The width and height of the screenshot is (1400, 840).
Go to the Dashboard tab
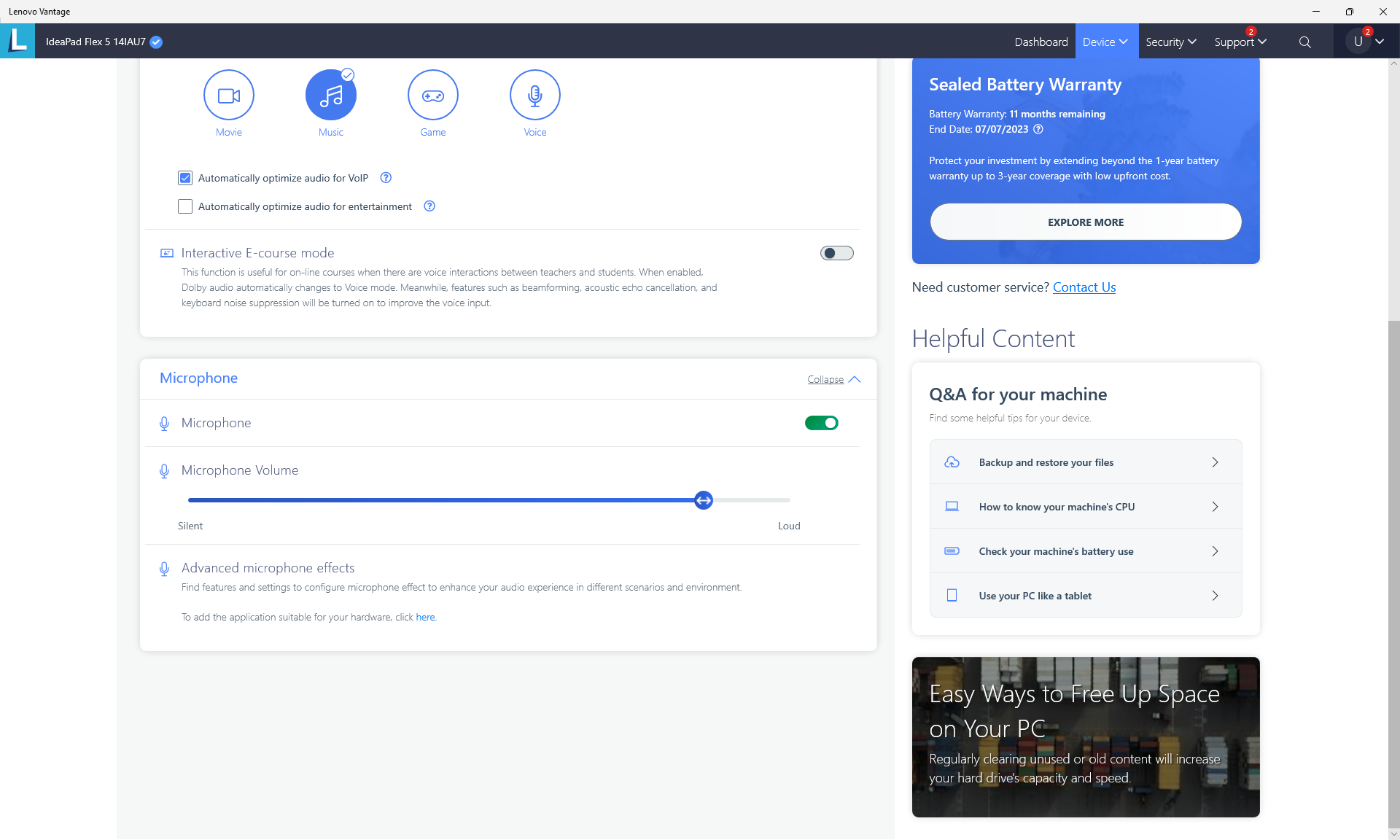(x=1041, y=42)
